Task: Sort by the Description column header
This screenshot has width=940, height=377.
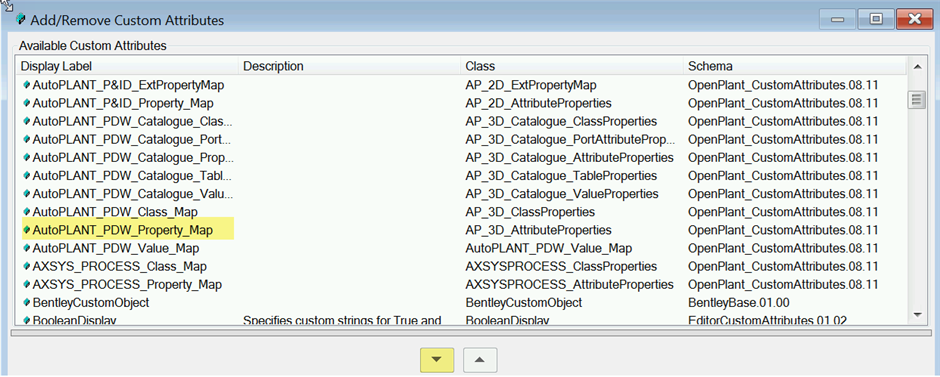Action: click(x=350, y=66)
